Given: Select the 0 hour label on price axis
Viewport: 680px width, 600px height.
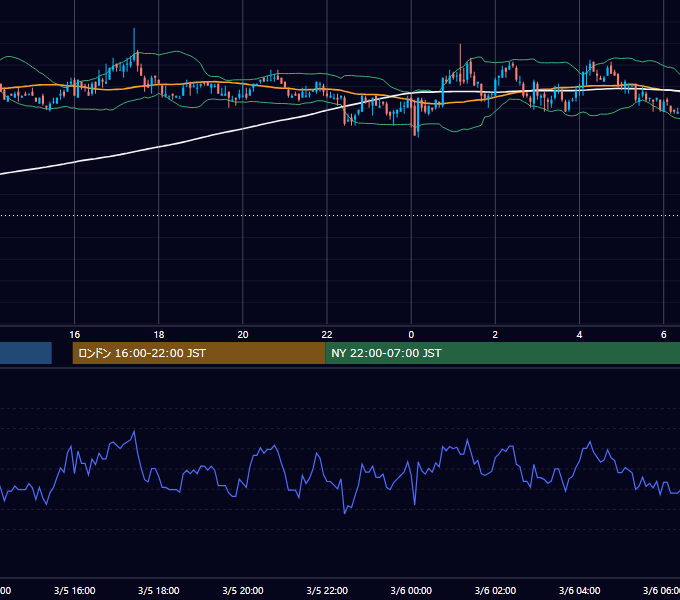Looking at the screenshot, I should (x=411, y=335).
